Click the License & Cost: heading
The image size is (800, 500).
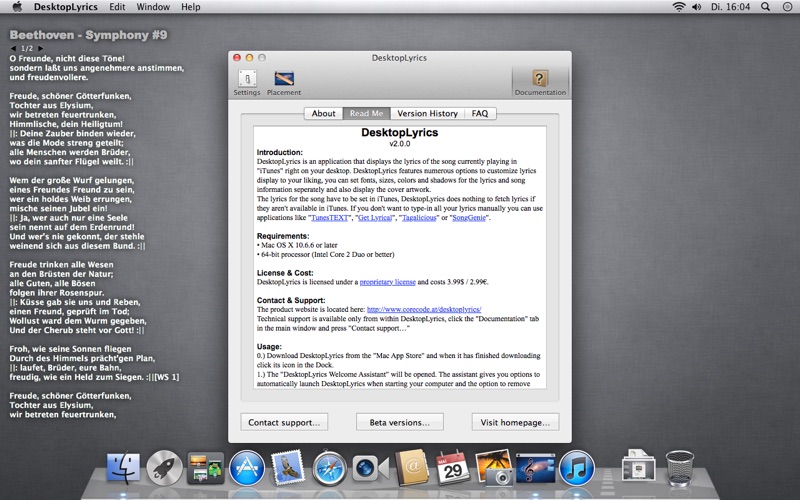285,272
